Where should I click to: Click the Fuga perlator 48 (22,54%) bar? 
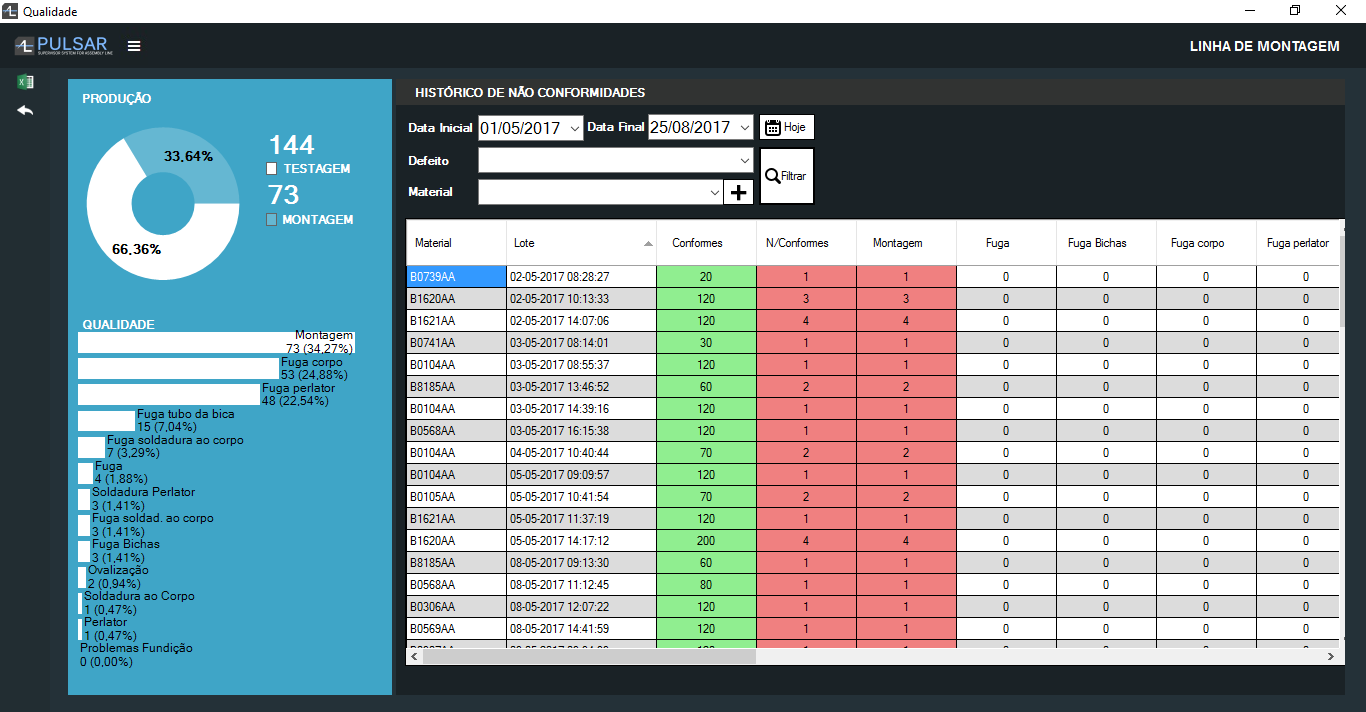point(168,394)
